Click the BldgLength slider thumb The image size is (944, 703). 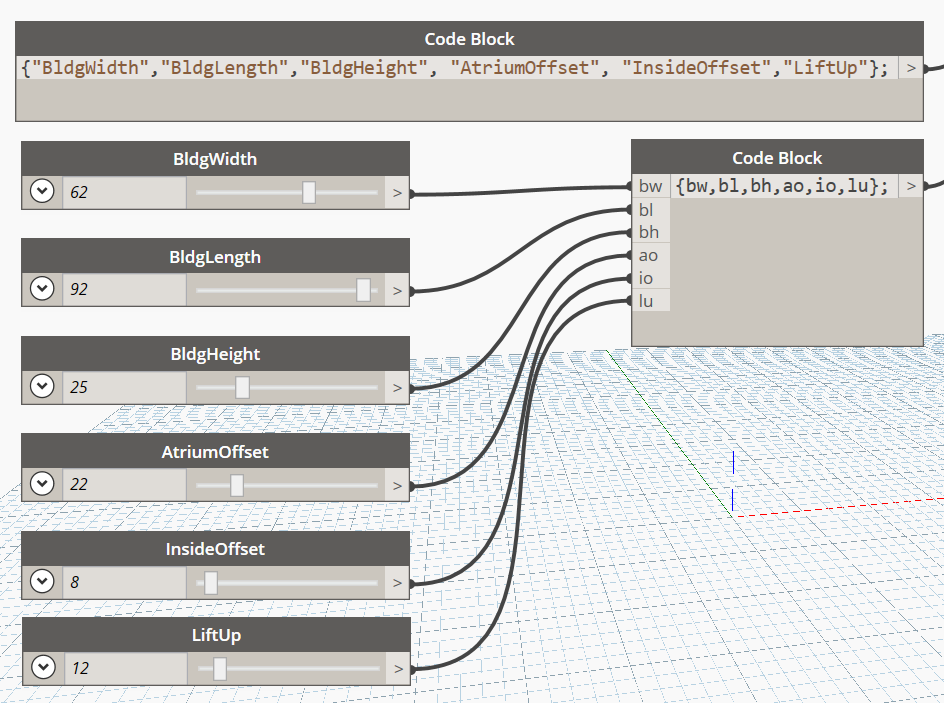coord(364,290)
